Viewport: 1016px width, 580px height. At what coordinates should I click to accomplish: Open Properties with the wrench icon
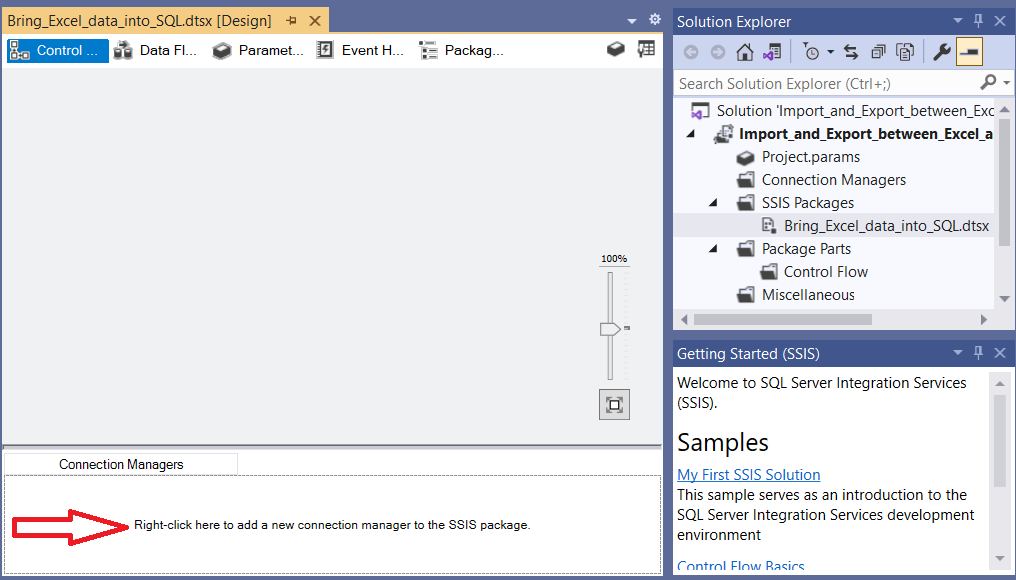941,52
